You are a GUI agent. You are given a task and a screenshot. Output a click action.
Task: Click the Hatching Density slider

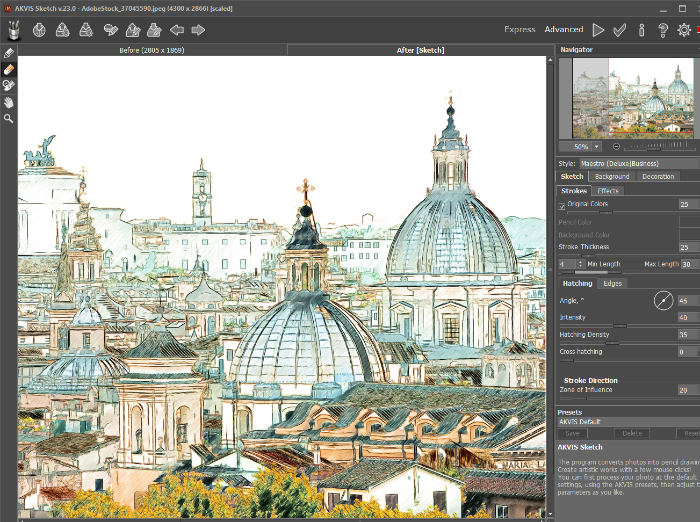click(615, 342)
